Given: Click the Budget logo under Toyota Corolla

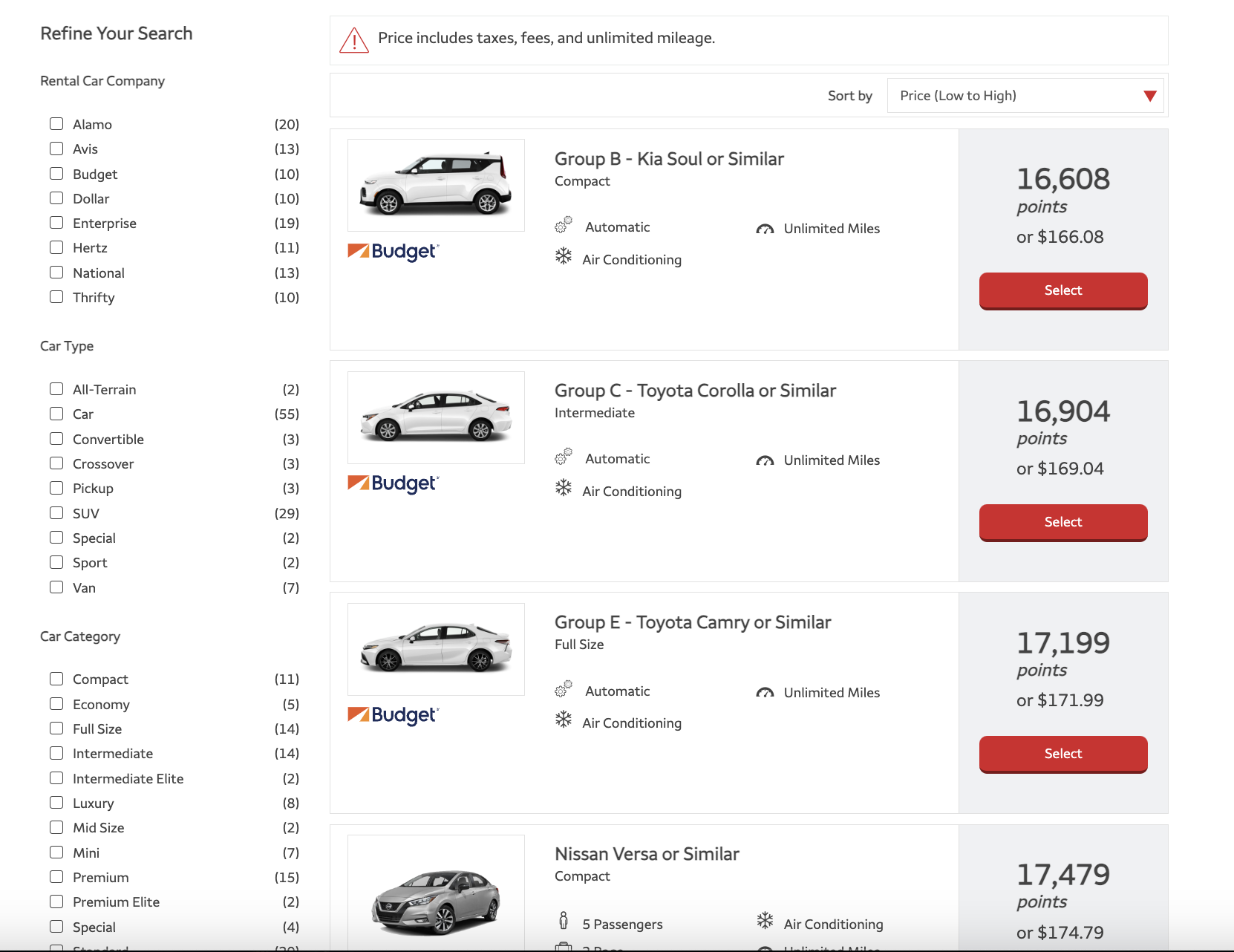Looking at the screenshot, I should pyautogui.click(x=394, y=483).
